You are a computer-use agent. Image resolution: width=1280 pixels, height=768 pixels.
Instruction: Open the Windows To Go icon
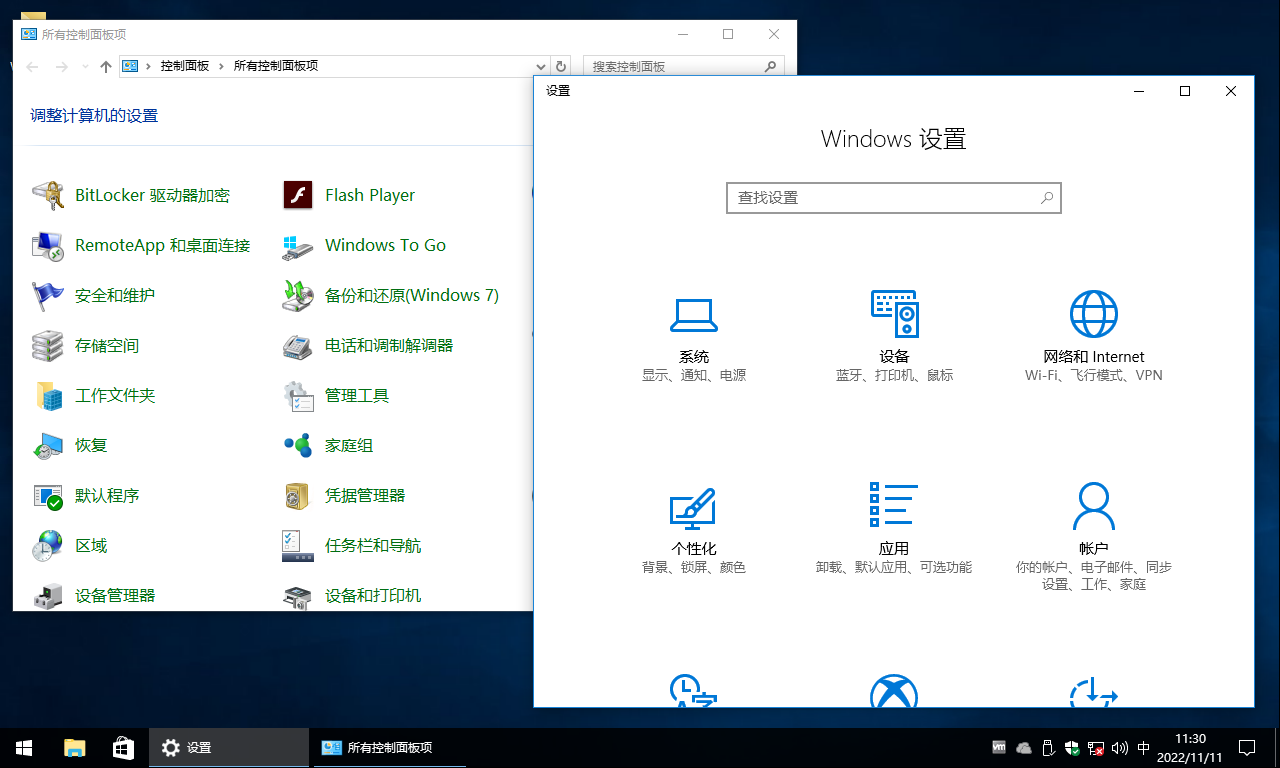click(298, 245)
